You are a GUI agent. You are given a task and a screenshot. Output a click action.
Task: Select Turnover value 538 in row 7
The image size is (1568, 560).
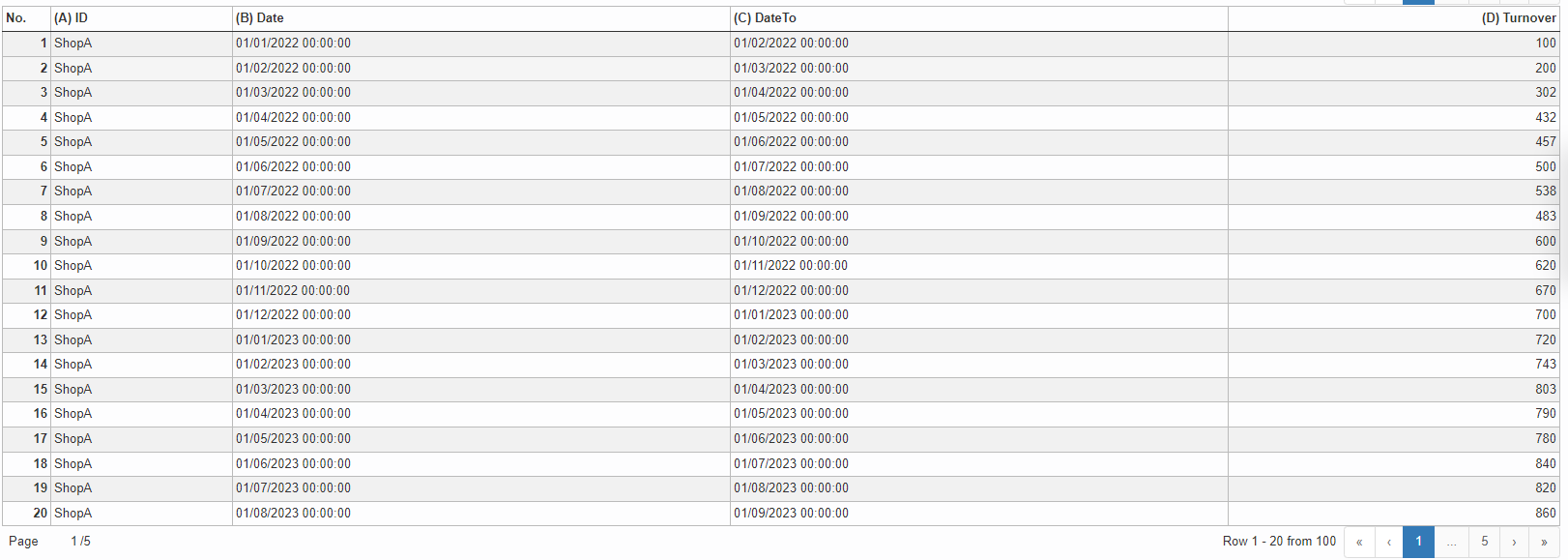pos(1393,192)
